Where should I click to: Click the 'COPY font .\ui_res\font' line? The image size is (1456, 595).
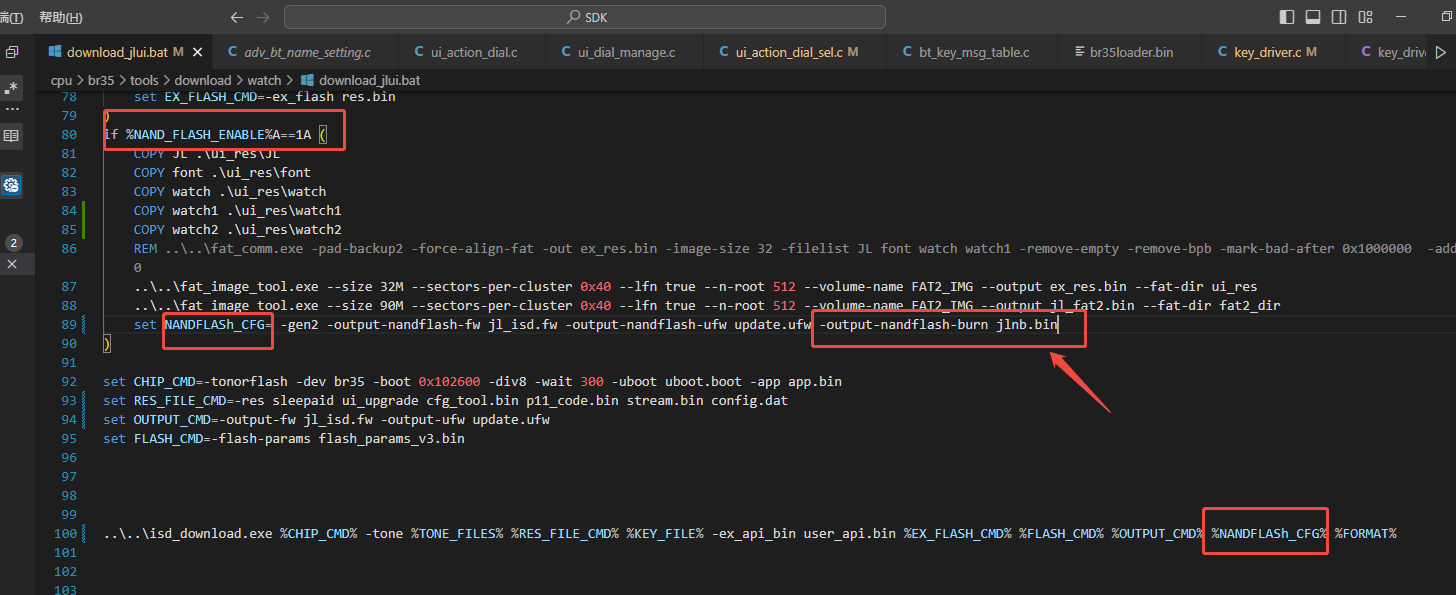[222, 173]
